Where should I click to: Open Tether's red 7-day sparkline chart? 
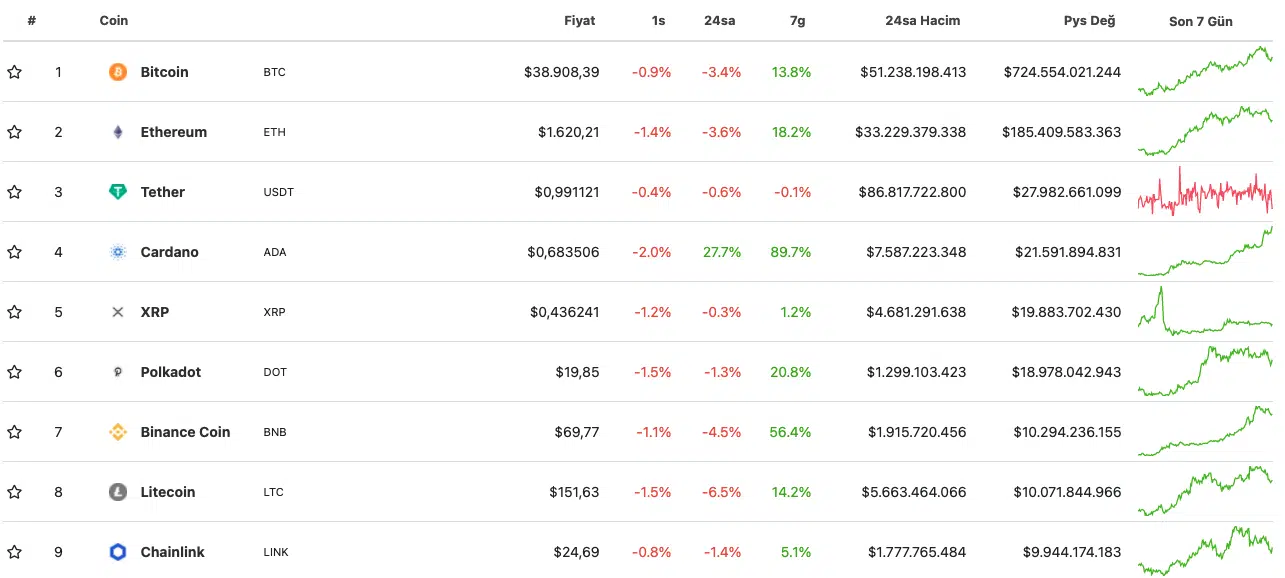pos(1205,192)
